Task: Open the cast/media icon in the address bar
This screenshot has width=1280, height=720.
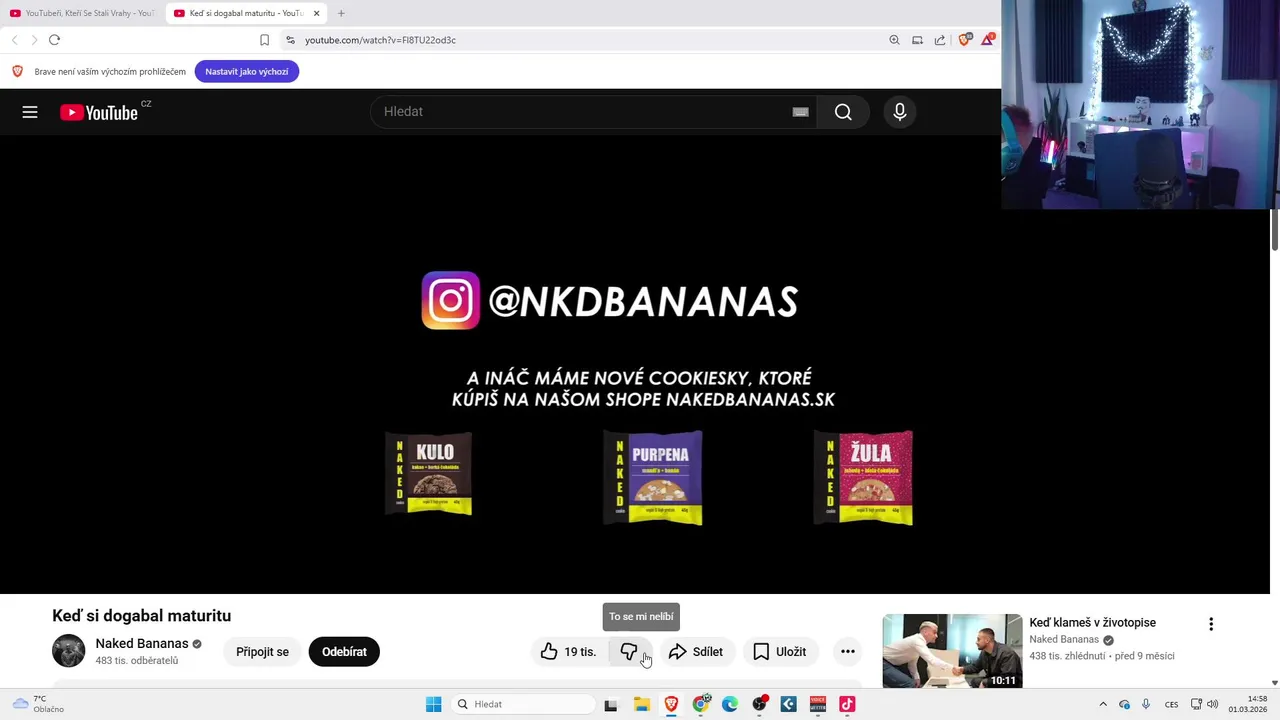Action: point(917,40)
